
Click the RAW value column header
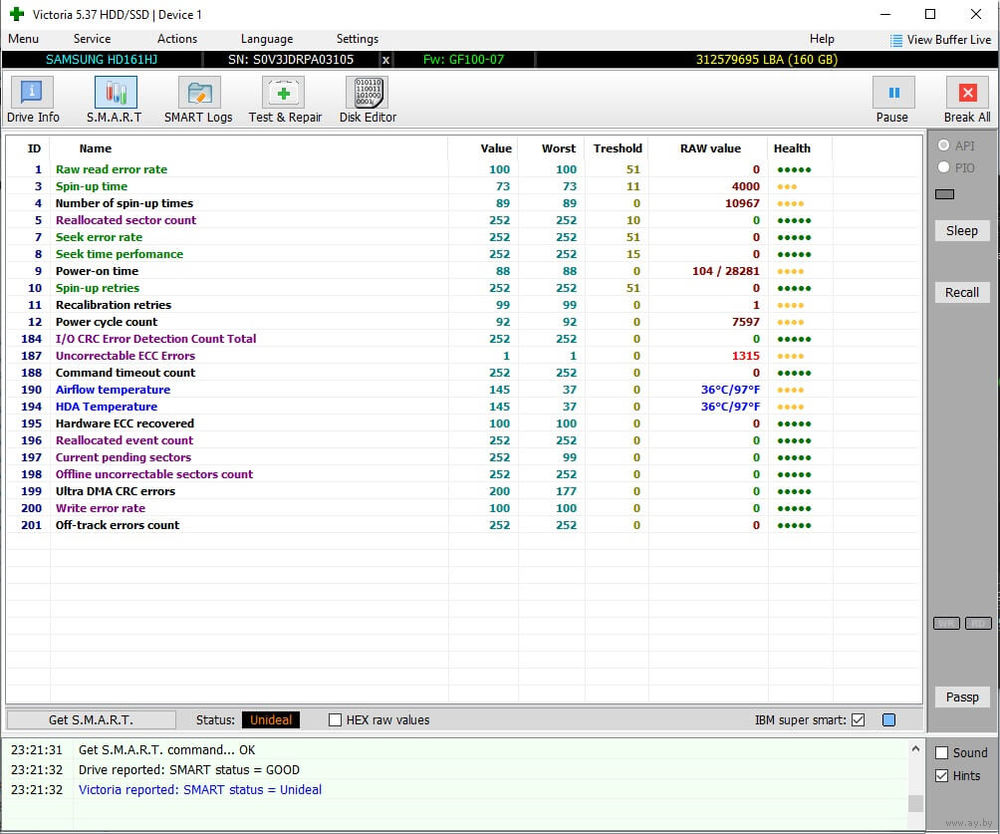710,149
